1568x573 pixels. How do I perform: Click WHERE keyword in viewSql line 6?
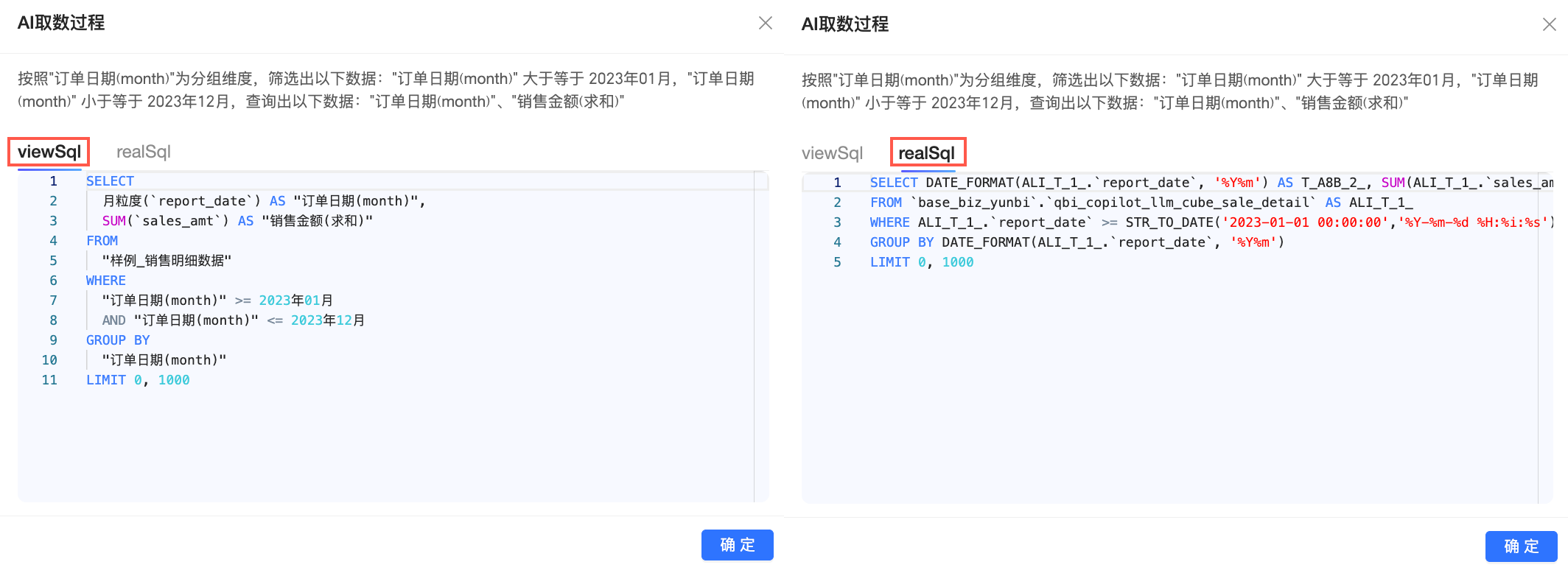106,281
